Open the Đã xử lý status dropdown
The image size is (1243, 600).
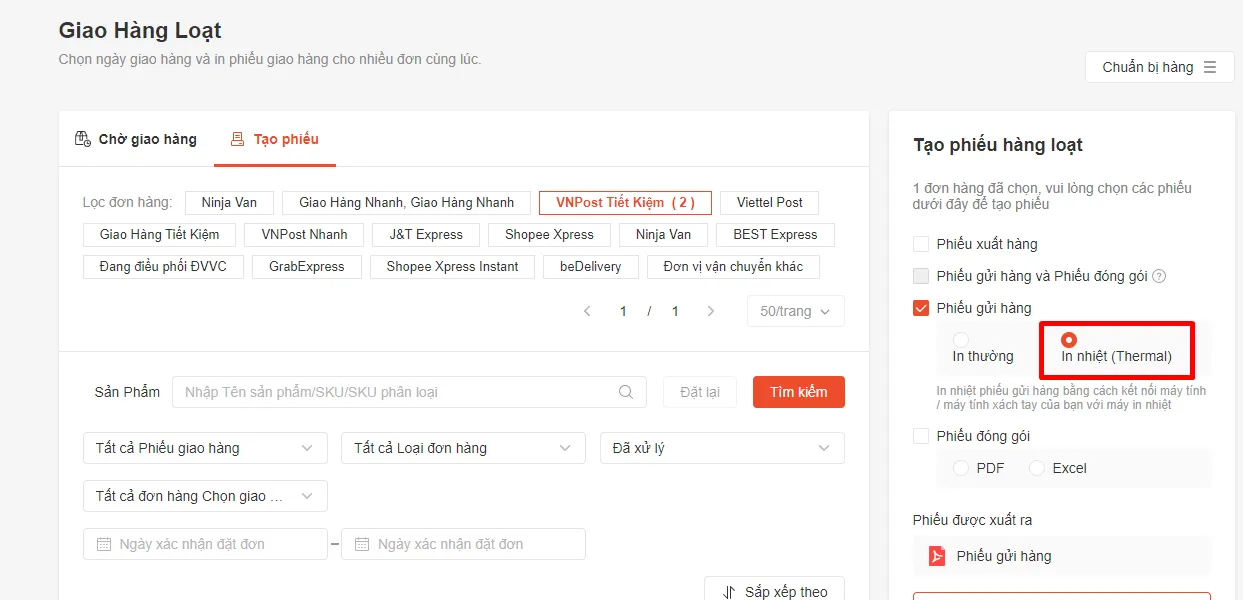pos(722,448)
